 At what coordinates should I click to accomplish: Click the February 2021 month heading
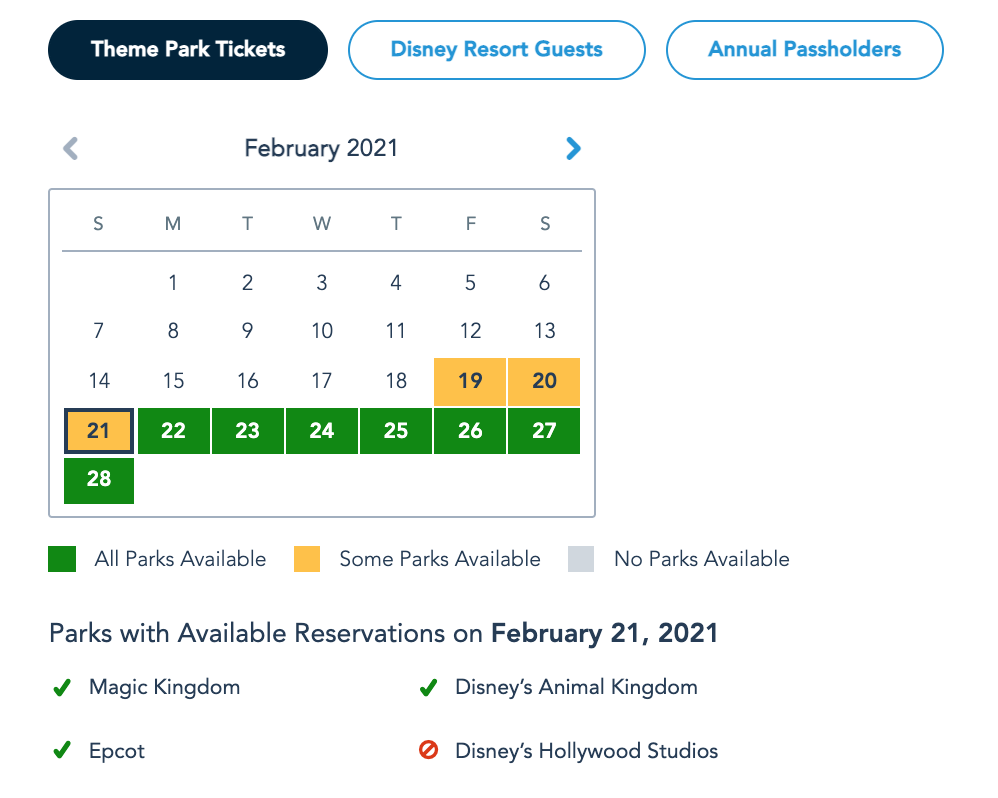[x=321, y=149]
